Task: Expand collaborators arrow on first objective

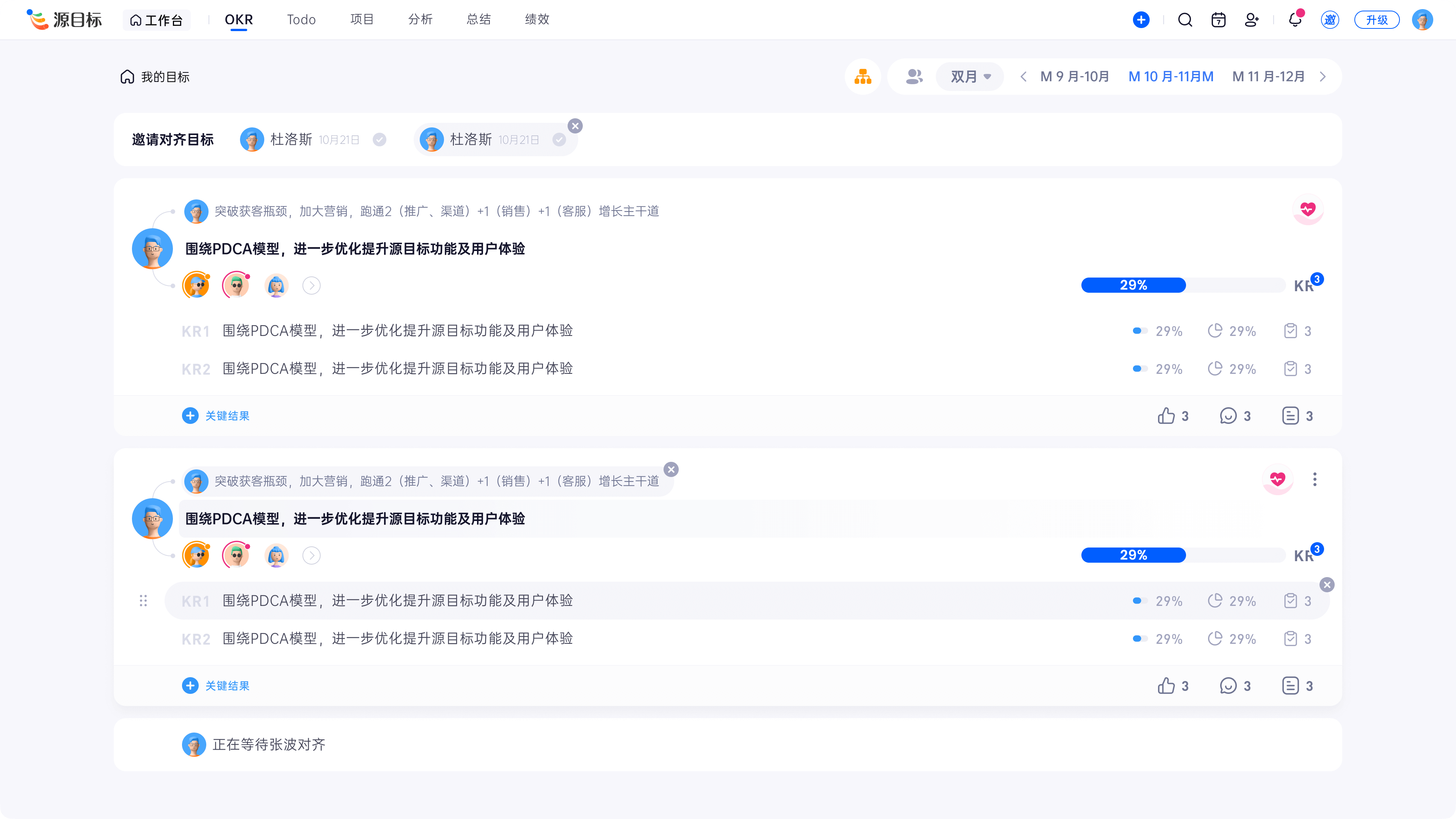Action: pyautogui.click(x=311, y=286)
